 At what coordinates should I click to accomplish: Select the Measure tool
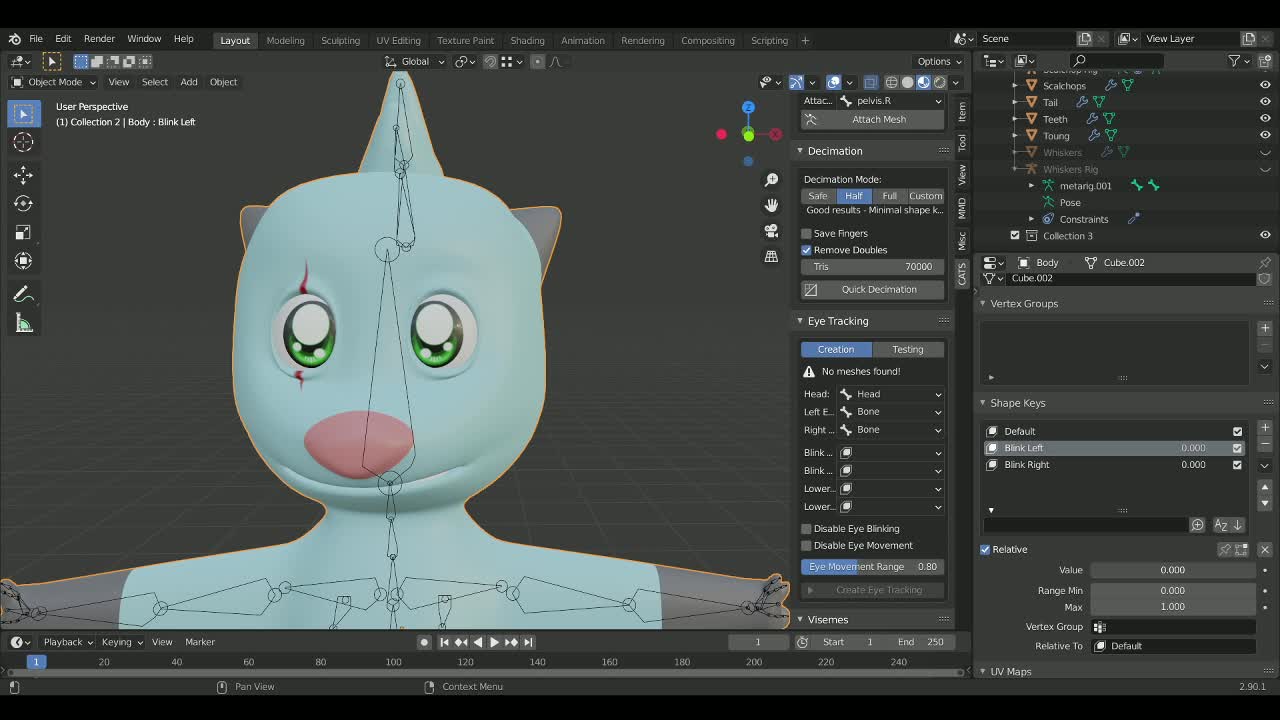[23, 323]
